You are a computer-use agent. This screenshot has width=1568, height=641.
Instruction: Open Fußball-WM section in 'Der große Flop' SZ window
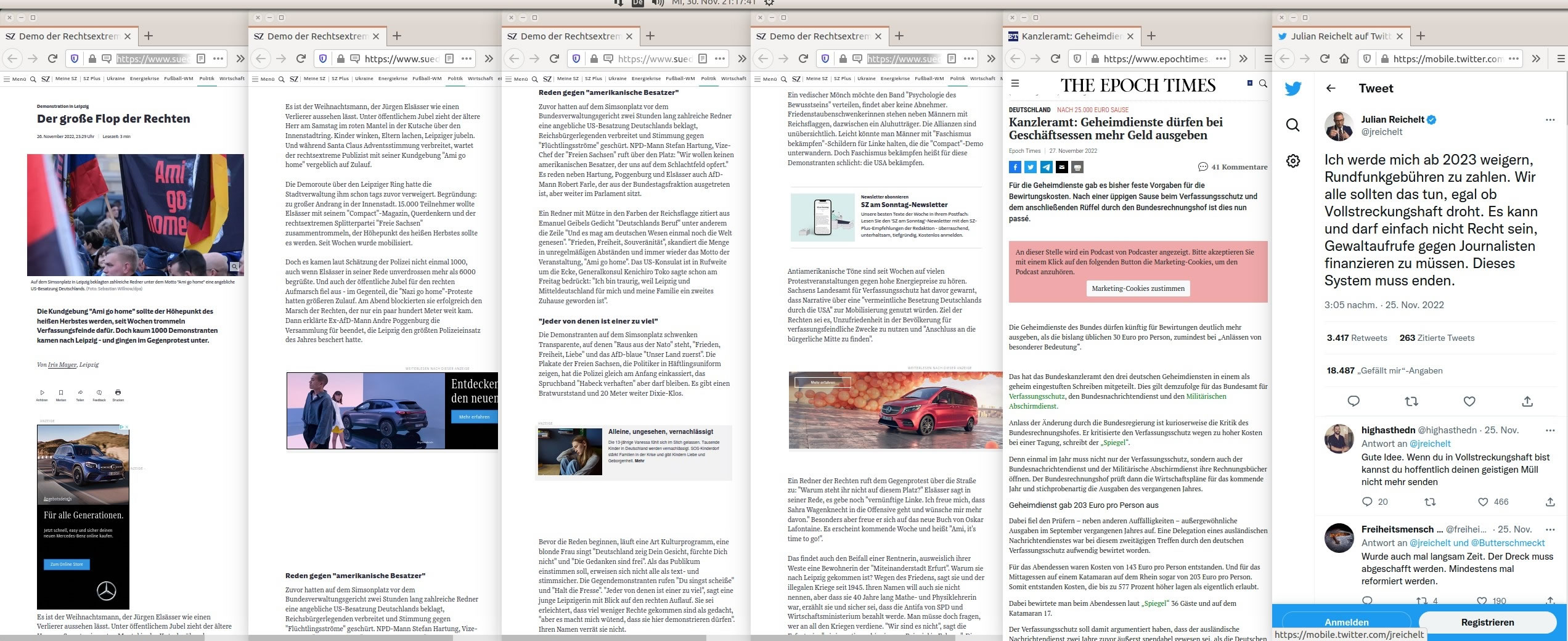point(179,78)
